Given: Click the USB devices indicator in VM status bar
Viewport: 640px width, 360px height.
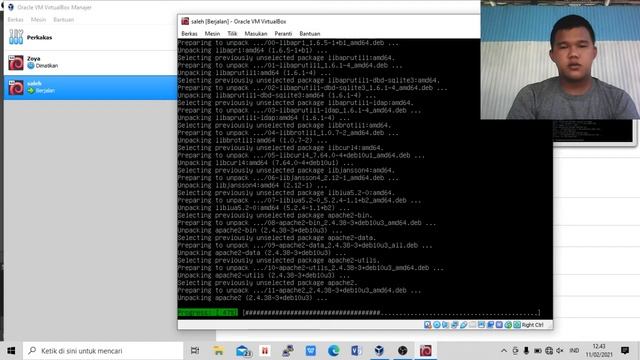Looking at the screenshot, I should (463, 325).
